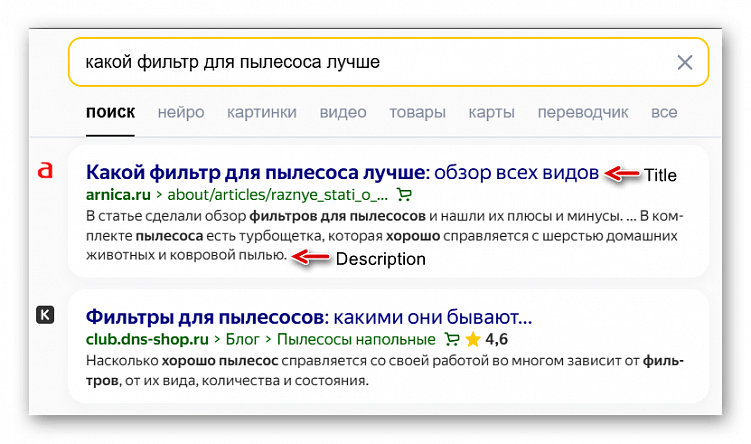Click the cart icon beside arnica.ru URL
Viewport: 751px width, 444px height.
pyautogui.click(x=404, y=194)
